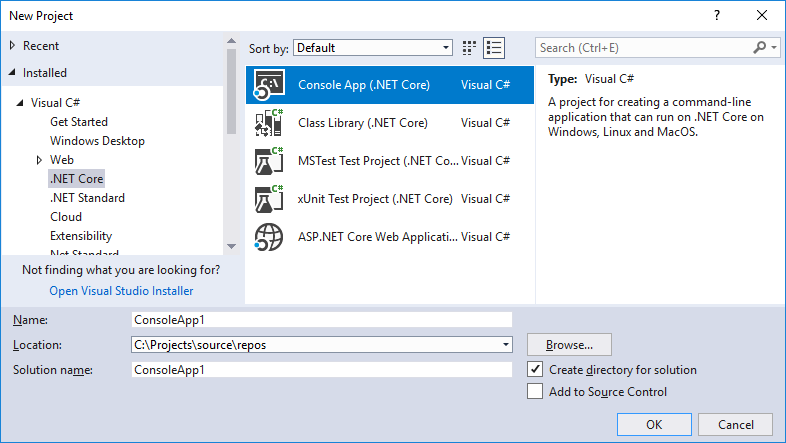Click the Solution name input field
786x443 pixels.
pyautogui.click(x=322, y=370)
